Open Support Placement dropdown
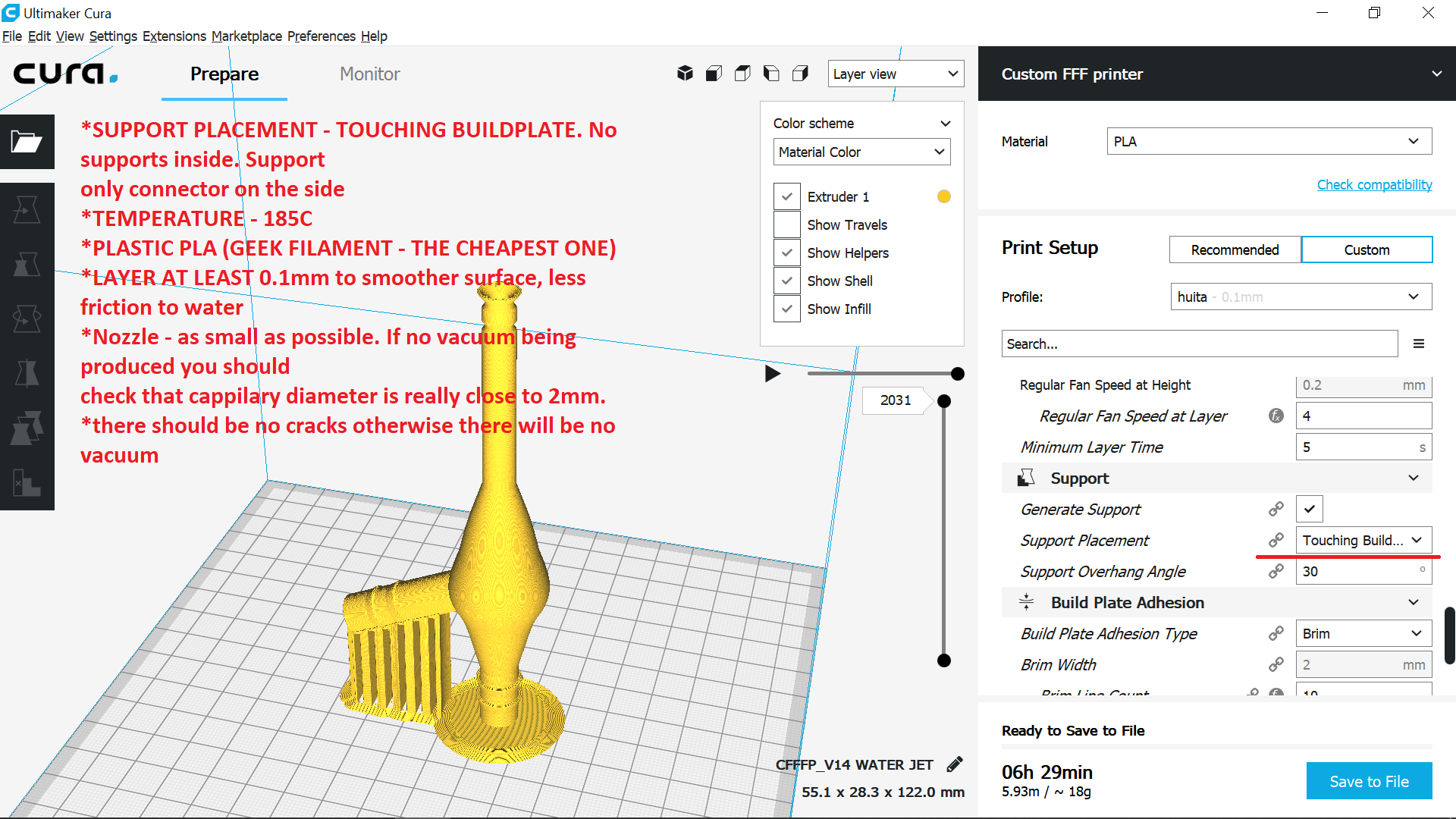The height and width of the screenshot is (819, 1456). 1364,540
